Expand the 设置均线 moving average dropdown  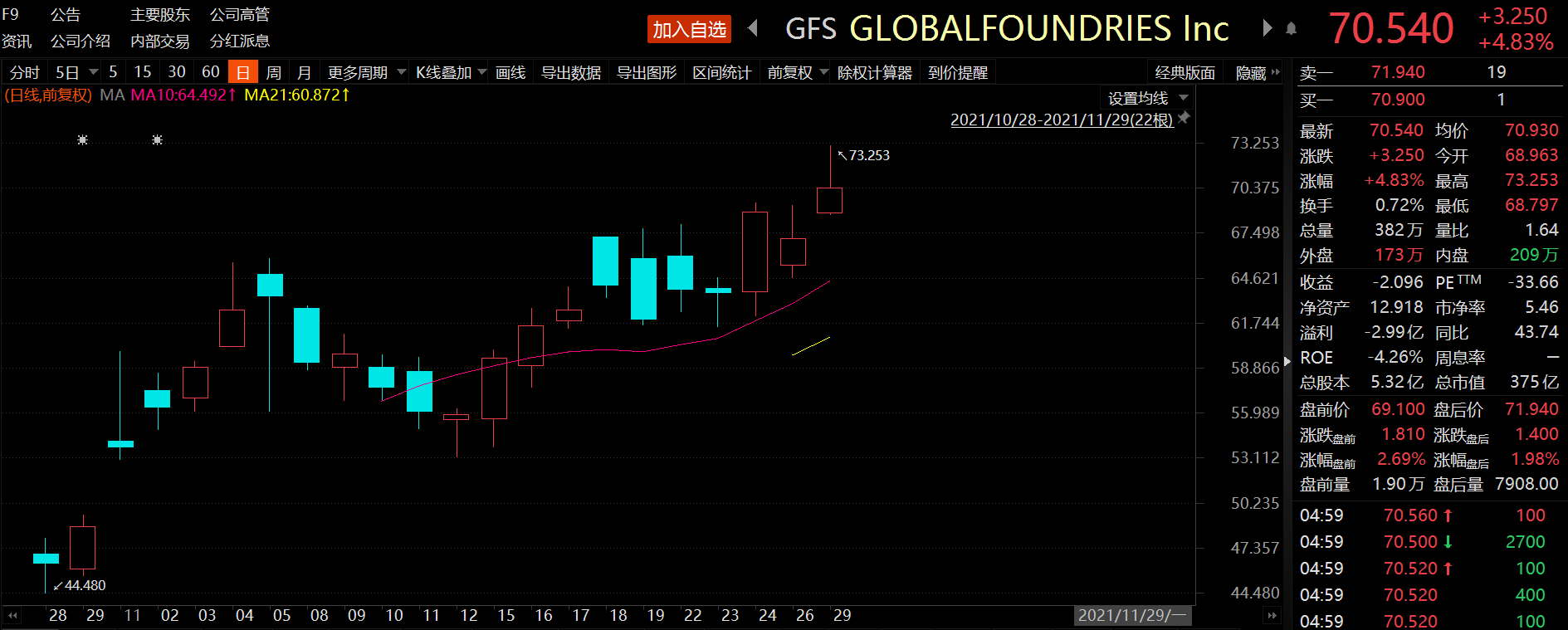pos(1184,98)
